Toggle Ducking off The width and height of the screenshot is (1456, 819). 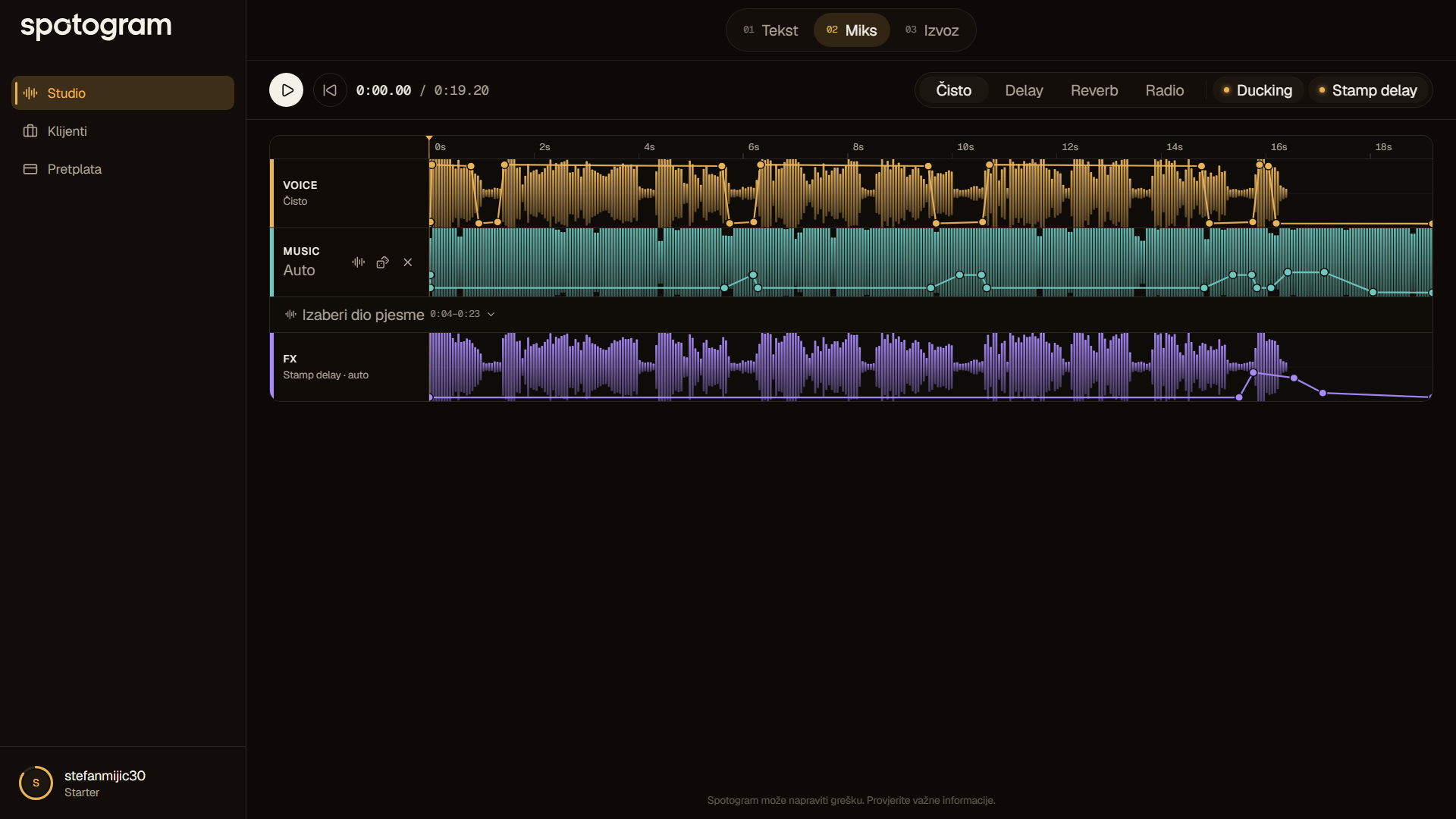tap(1257, 90)
